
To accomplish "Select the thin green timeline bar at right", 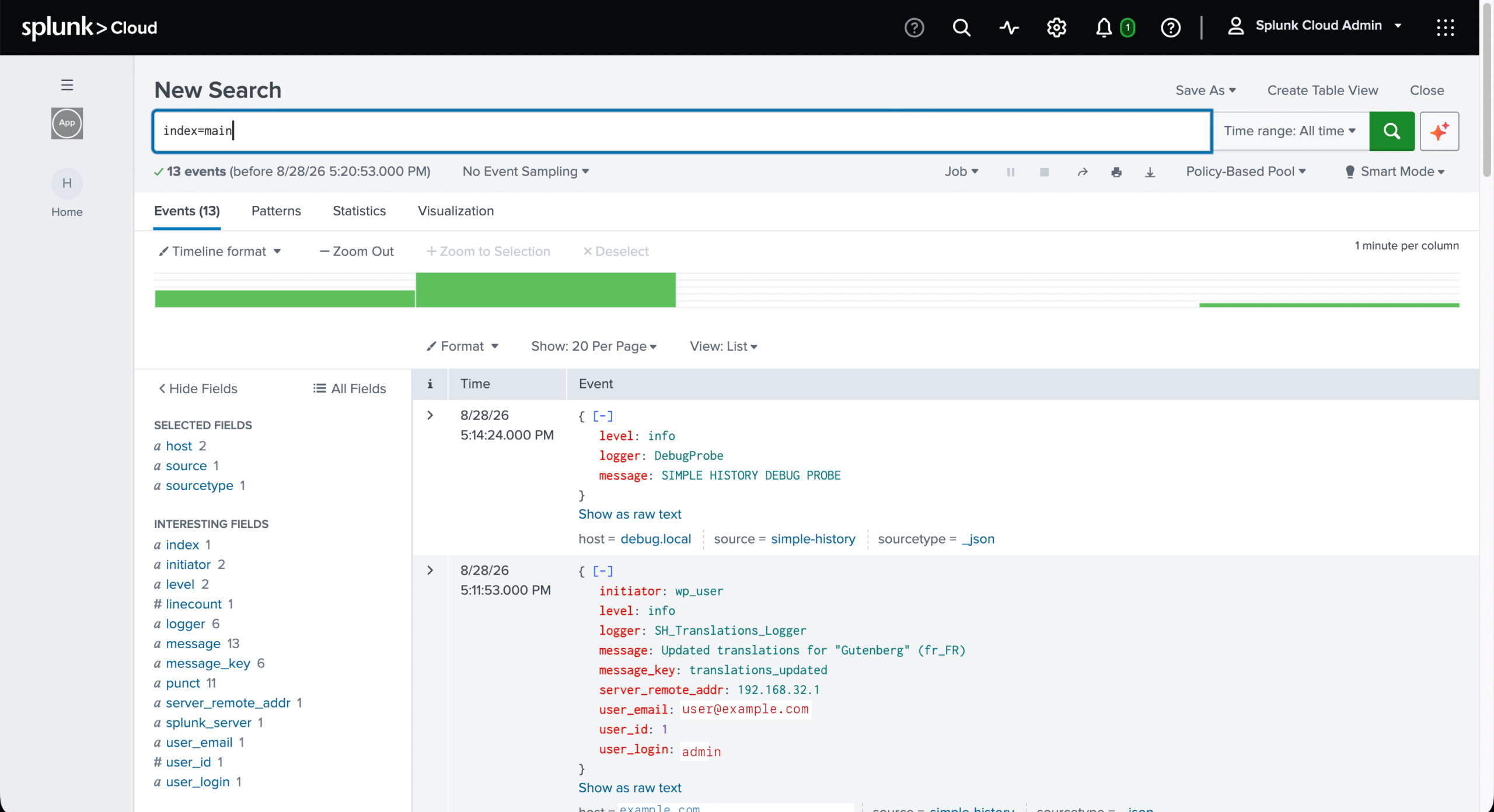I will [1329, 305].
